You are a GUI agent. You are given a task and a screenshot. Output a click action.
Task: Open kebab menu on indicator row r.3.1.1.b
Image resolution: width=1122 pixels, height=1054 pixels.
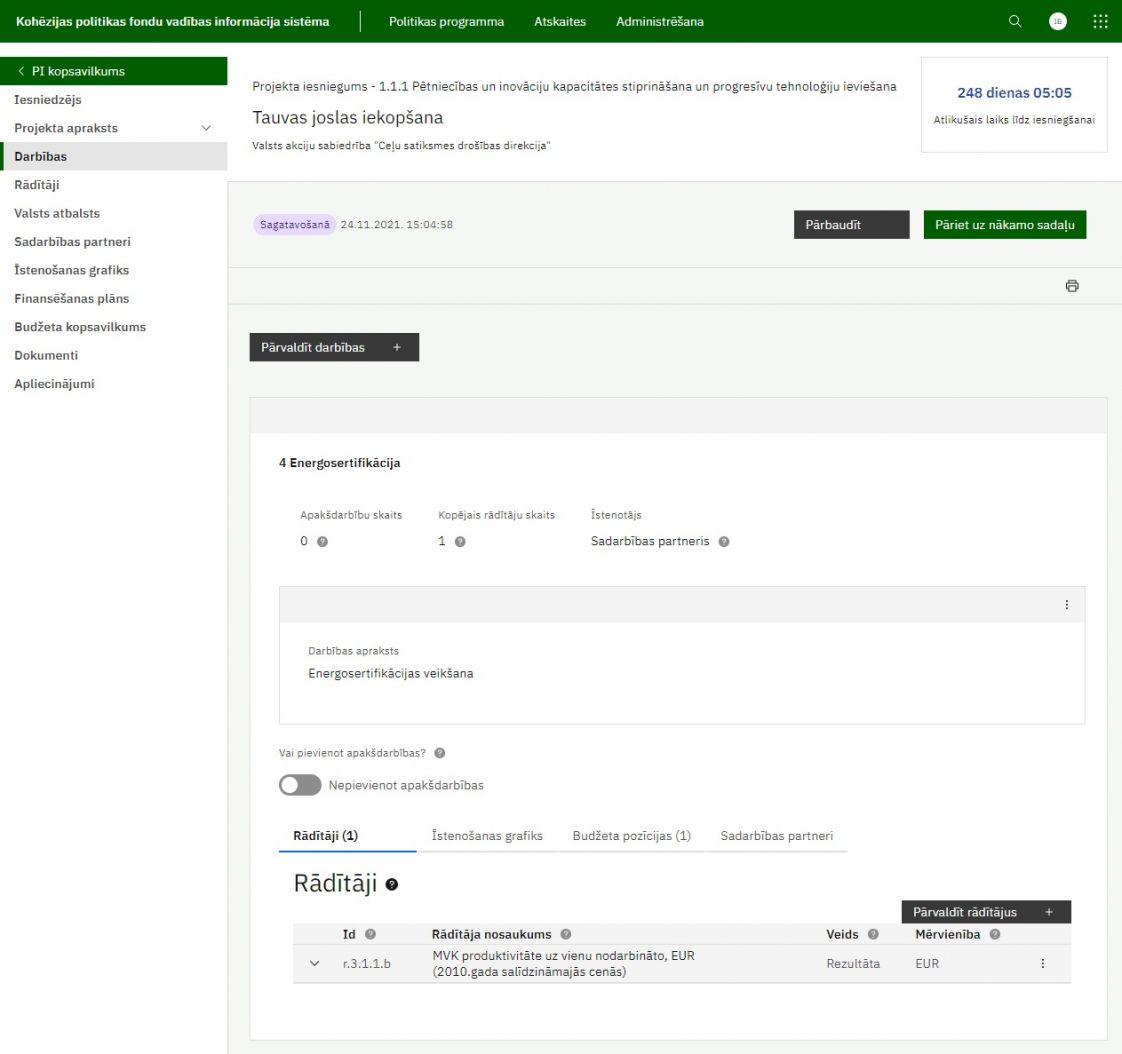[1043, 964]
